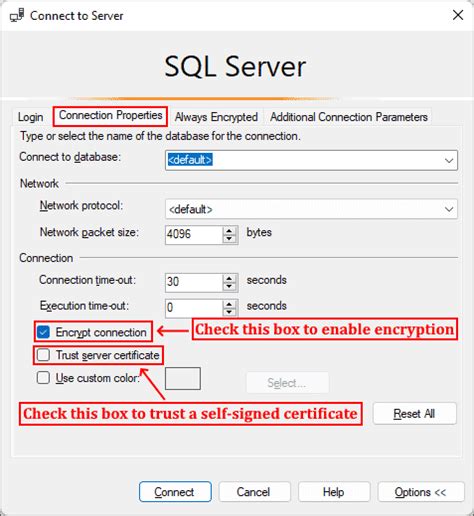Collapse the dialog with Options <<
Viewport: 474px width, 516px height.
(420, 492)
